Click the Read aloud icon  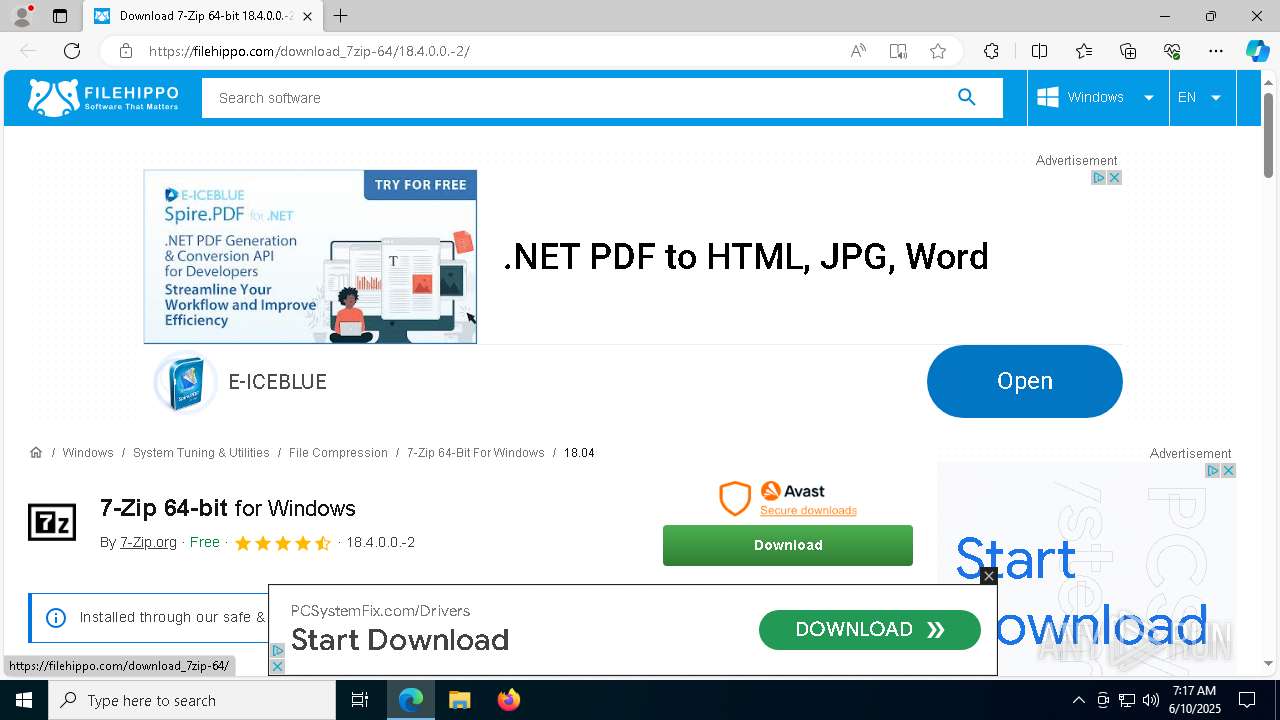click(x=858, y=51)
